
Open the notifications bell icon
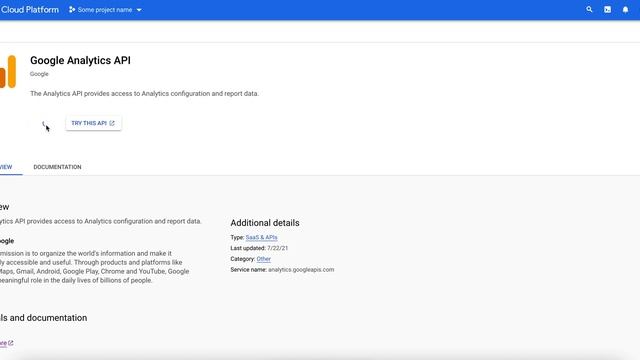tap(625, 9)
